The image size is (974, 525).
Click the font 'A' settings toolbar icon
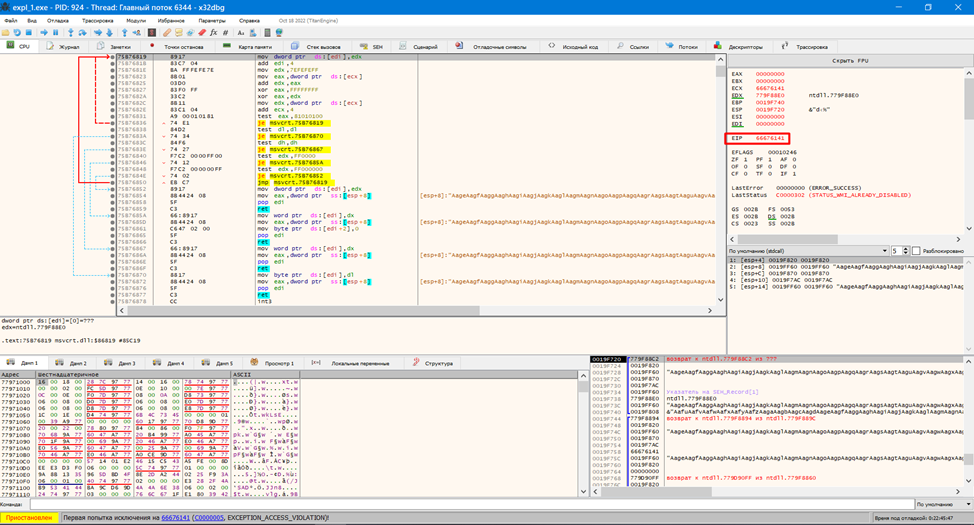pyautogui.click(x=240, y=33)
